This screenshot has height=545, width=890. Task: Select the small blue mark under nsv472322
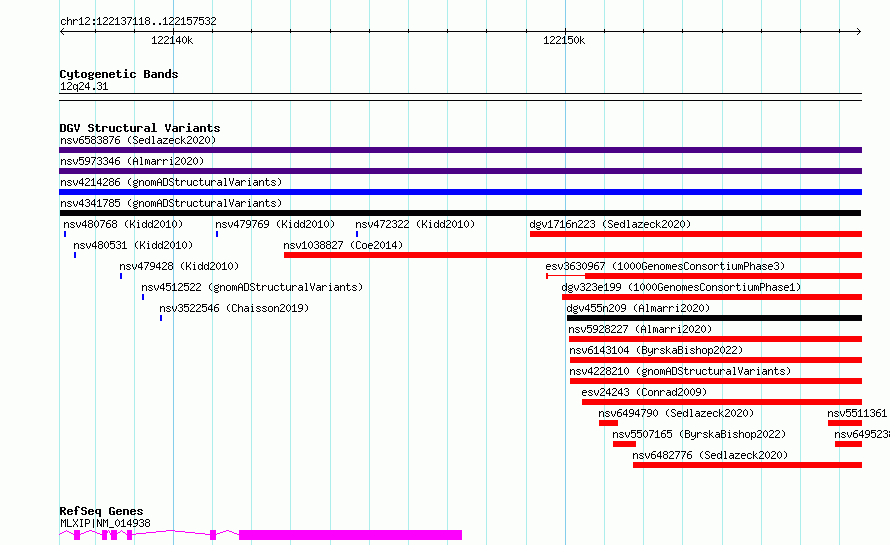point(357,234)
